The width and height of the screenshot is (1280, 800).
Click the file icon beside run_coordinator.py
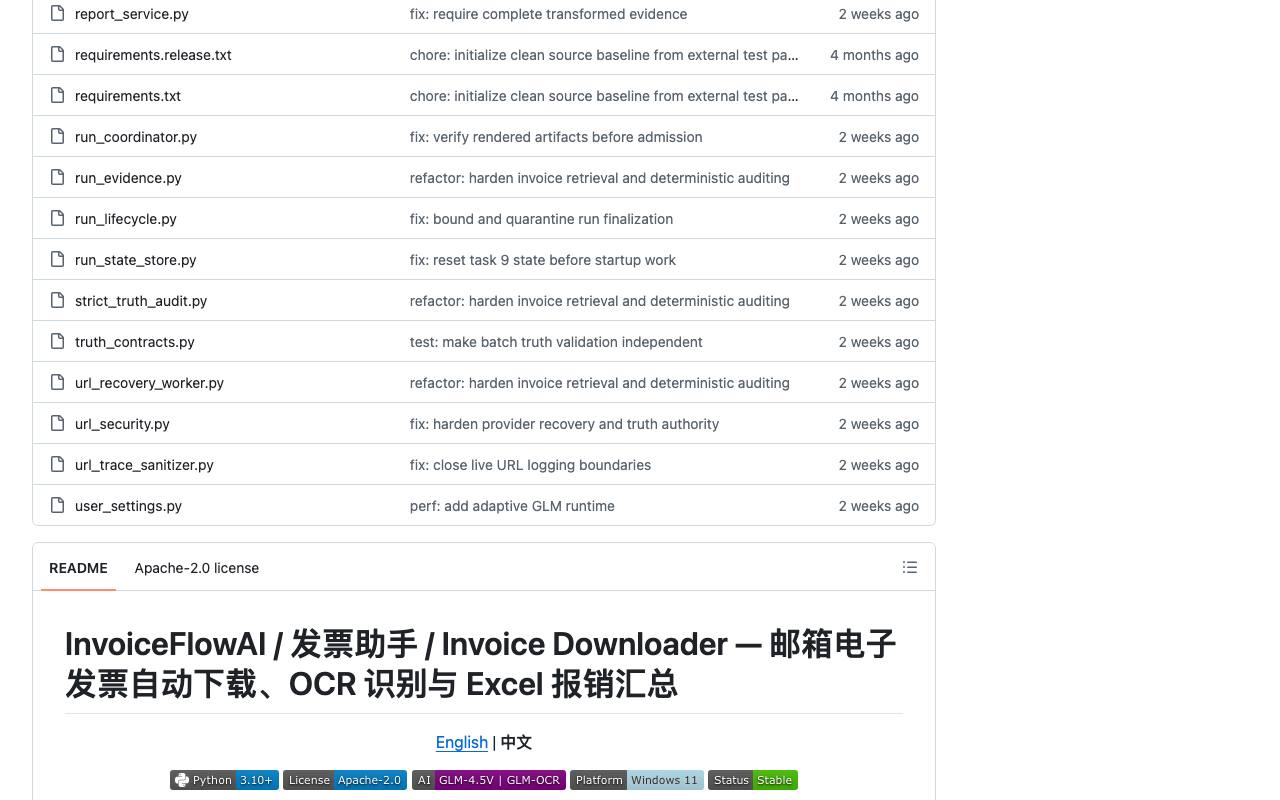point(57,137)
